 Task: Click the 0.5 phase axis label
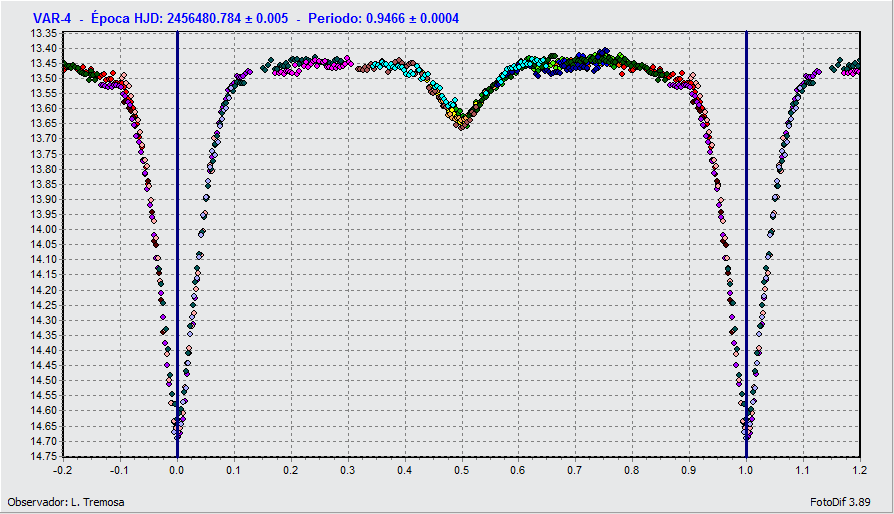click(x=462, y=470)
